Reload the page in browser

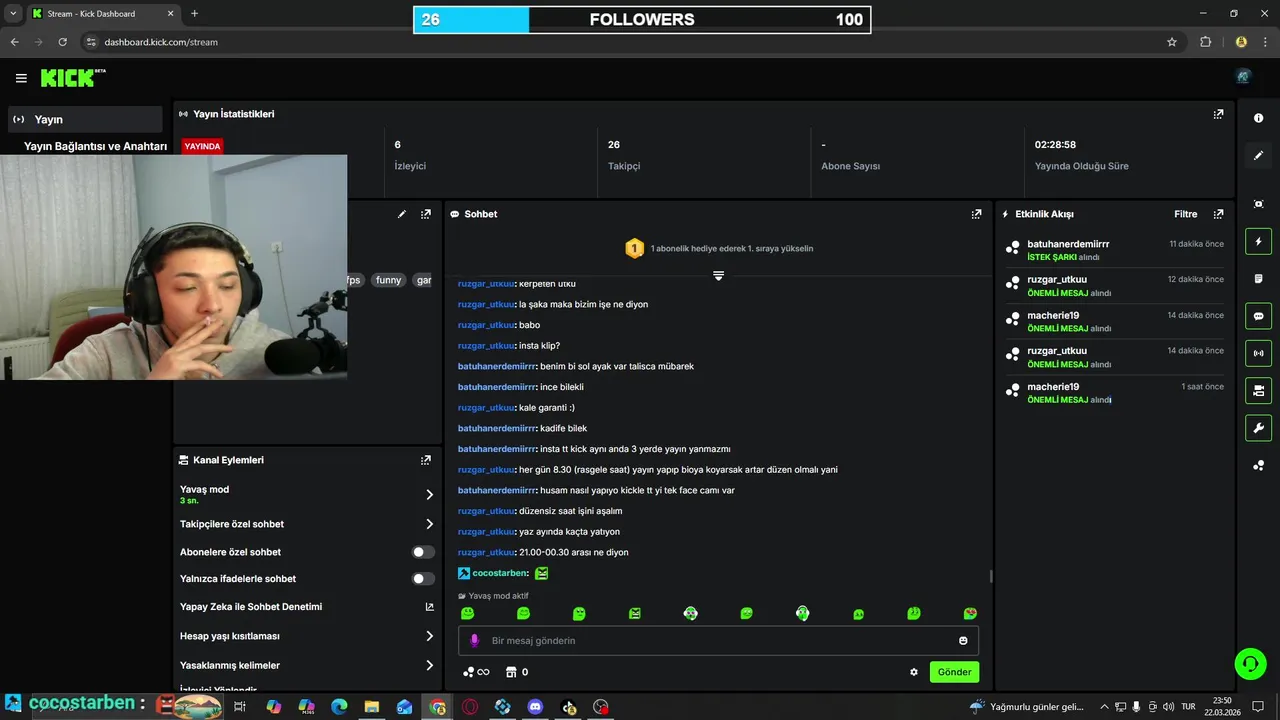click(62, 42)
